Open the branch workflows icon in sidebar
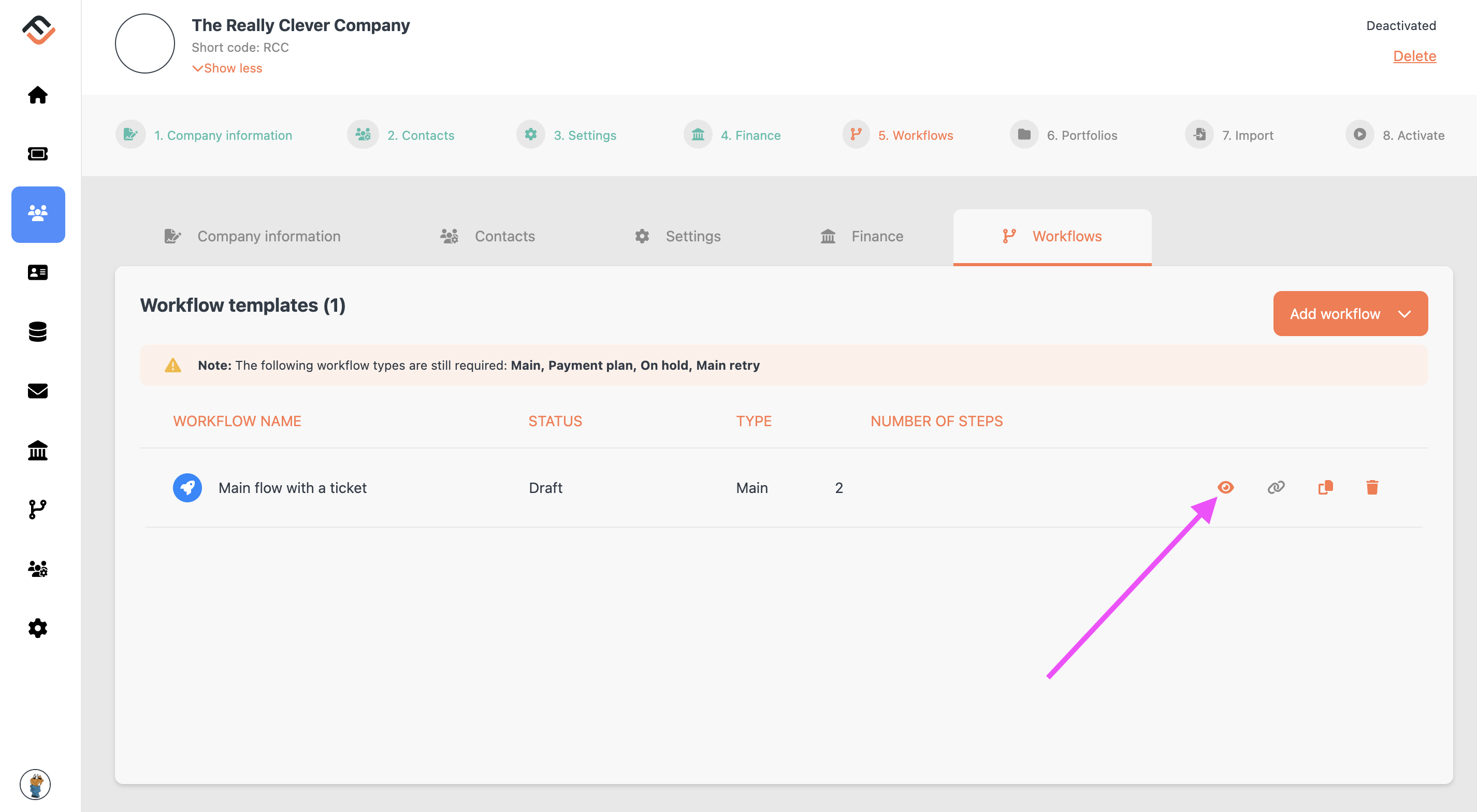 [38, 509]
